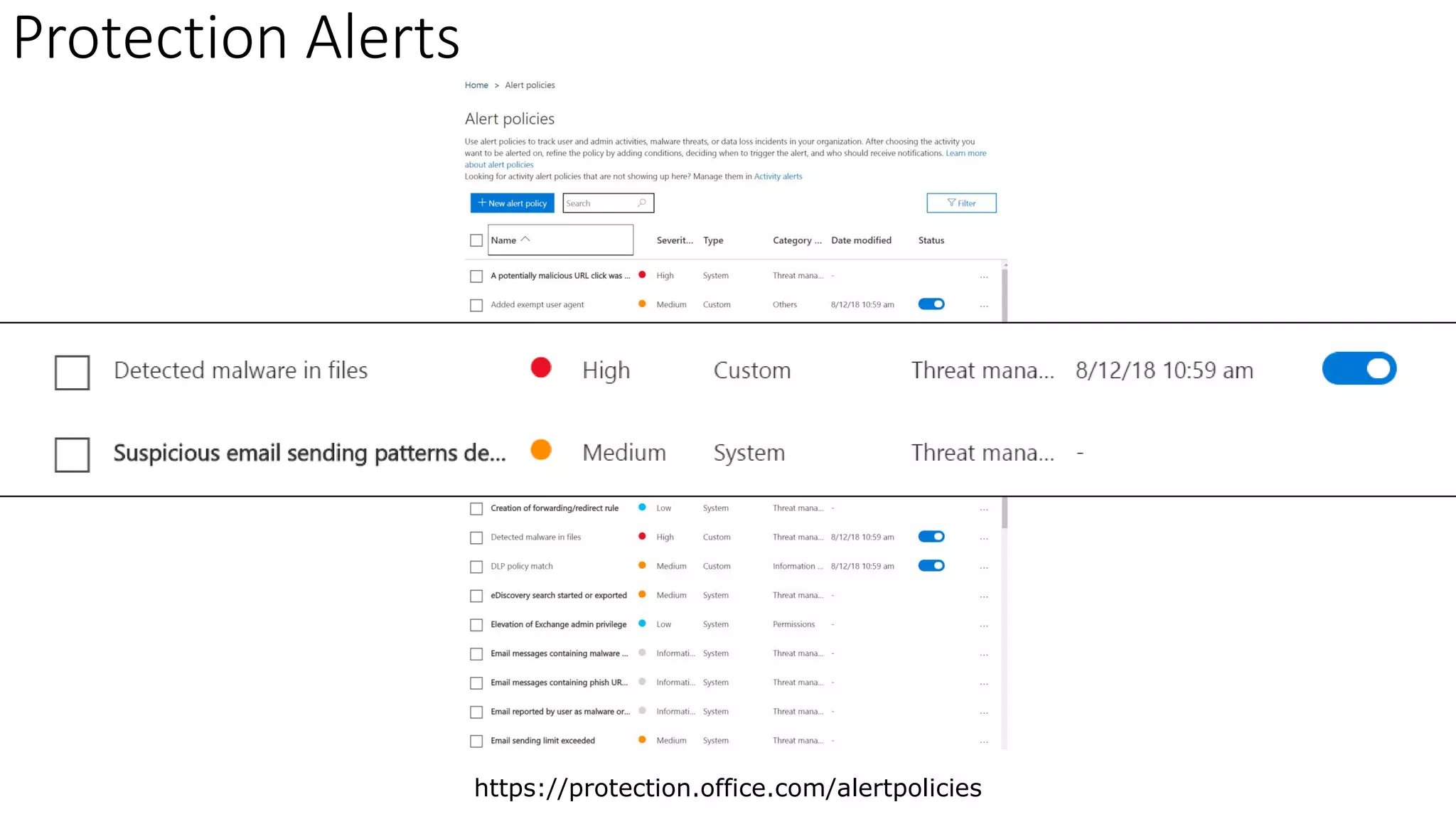Open more options for malicious URL click row
Viewport: 1456px width, 819px height.
[x=984, y=277]
